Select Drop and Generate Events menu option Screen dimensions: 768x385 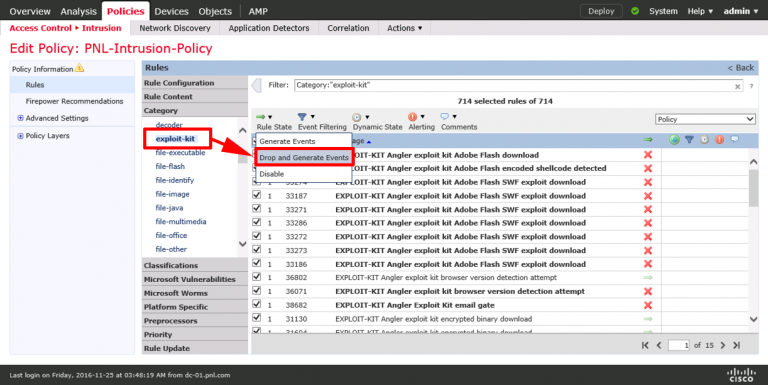click(304, 157)
